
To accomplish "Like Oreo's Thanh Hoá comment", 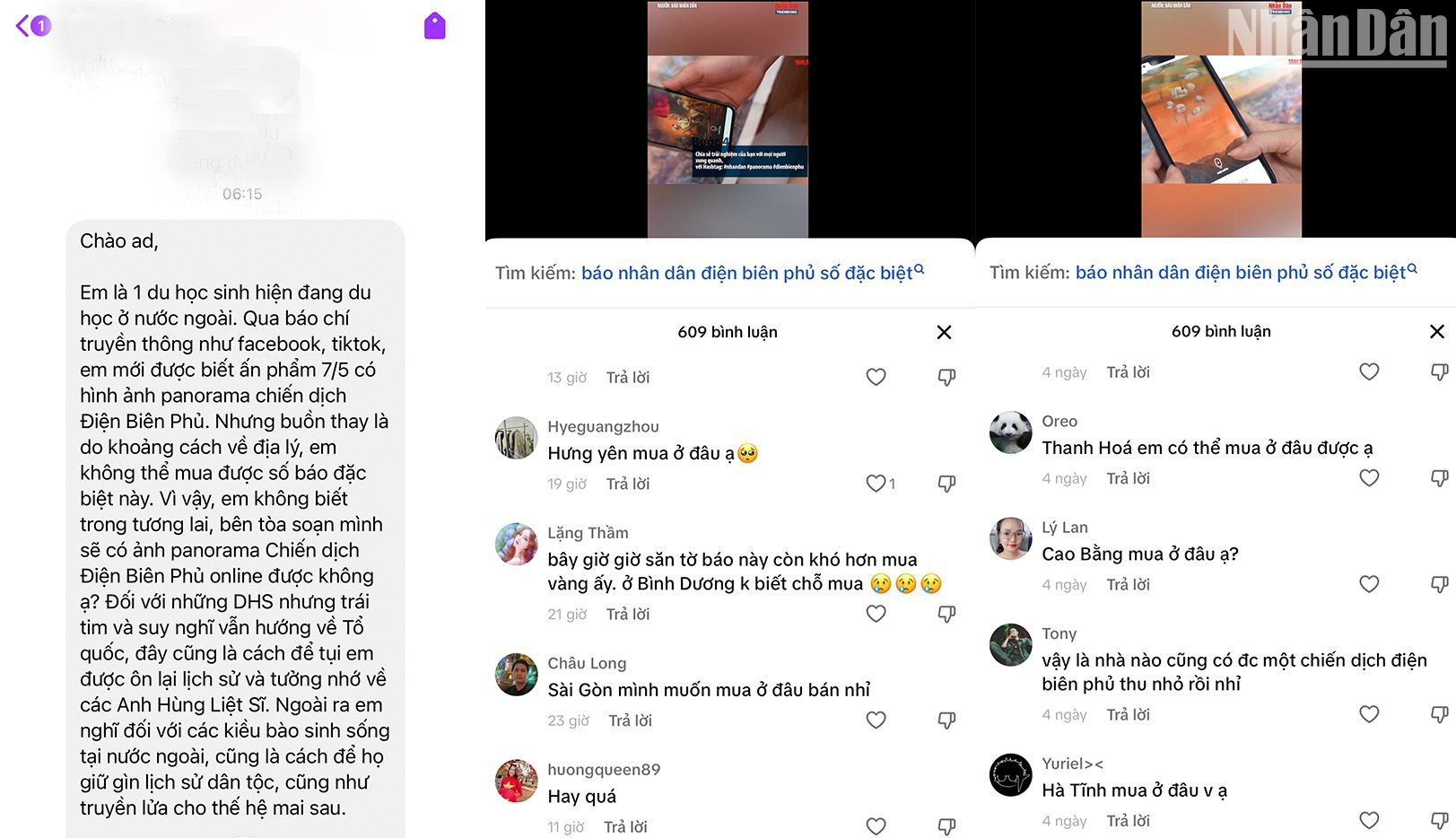I will click(x=1369, y=478).
